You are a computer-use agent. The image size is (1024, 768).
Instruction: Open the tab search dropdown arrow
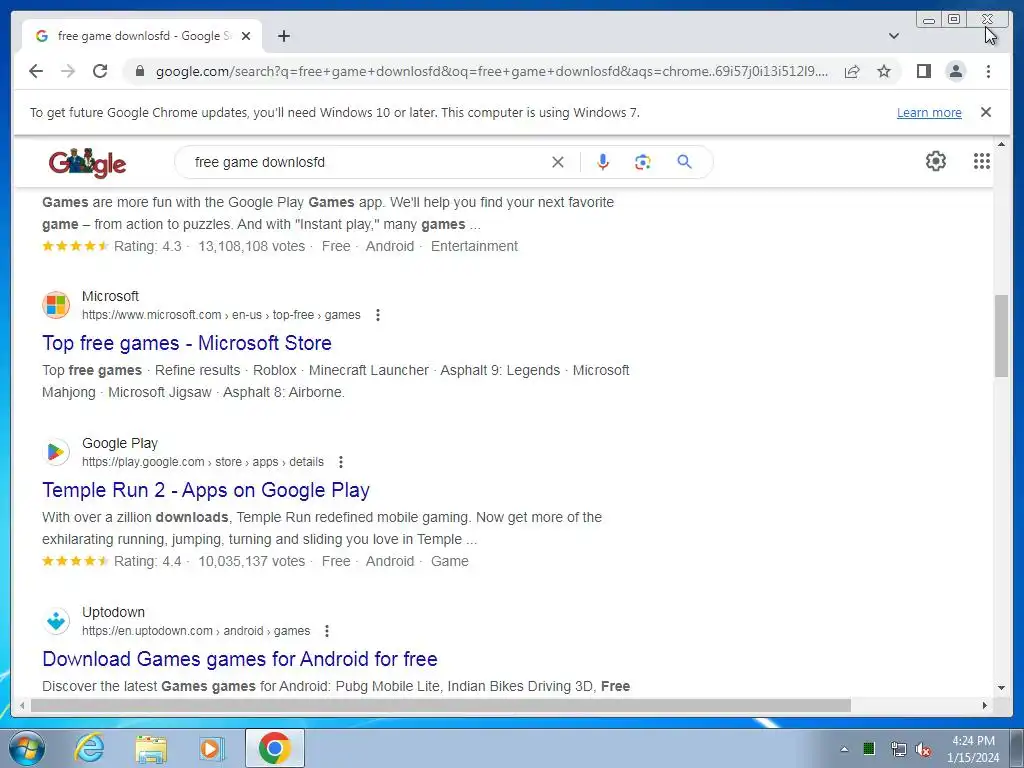point(894,36)
